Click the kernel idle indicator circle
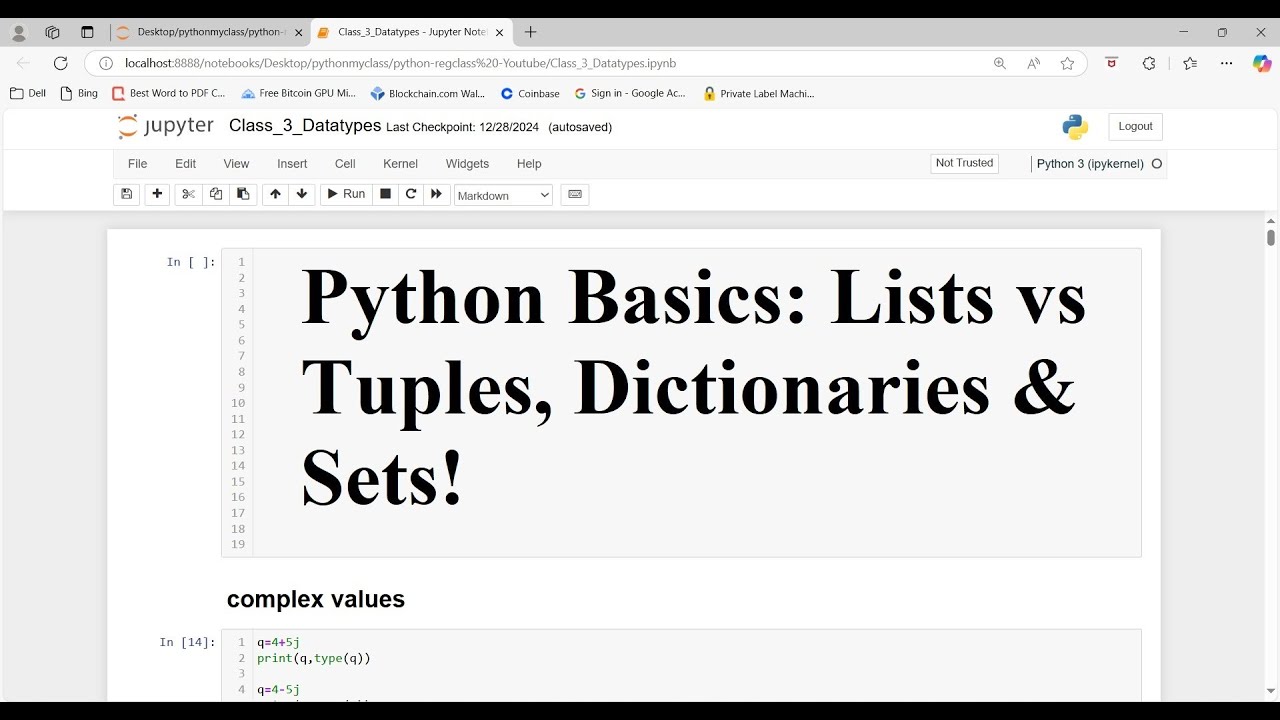 (1157, 164)
